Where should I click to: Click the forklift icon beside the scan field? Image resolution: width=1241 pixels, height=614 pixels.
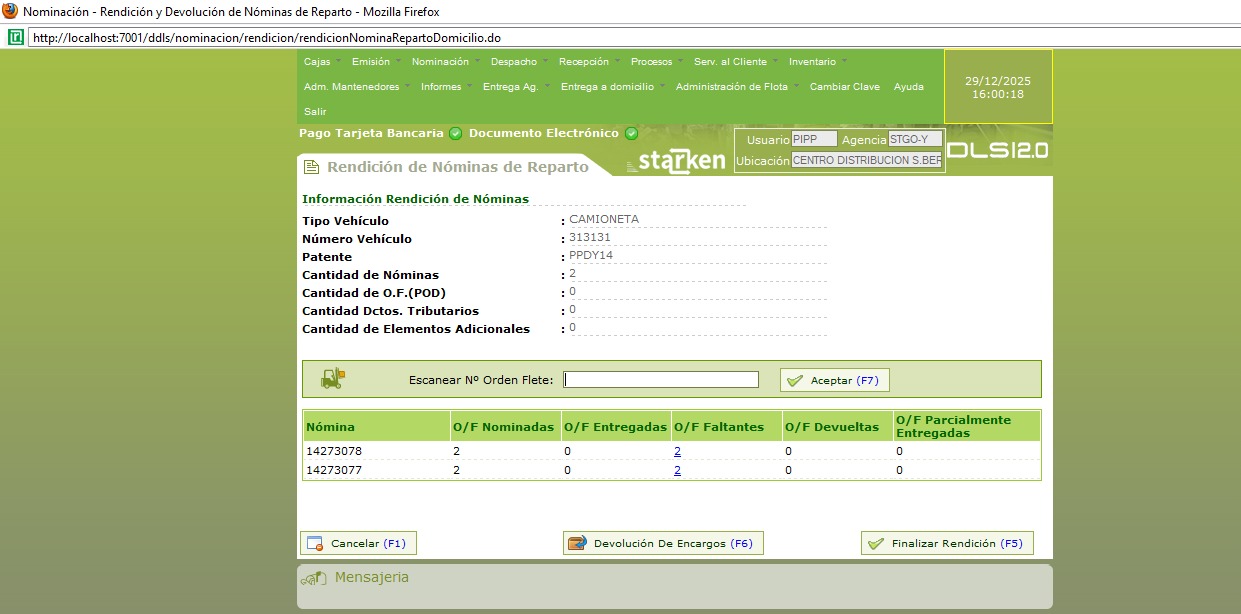[332, 379]
